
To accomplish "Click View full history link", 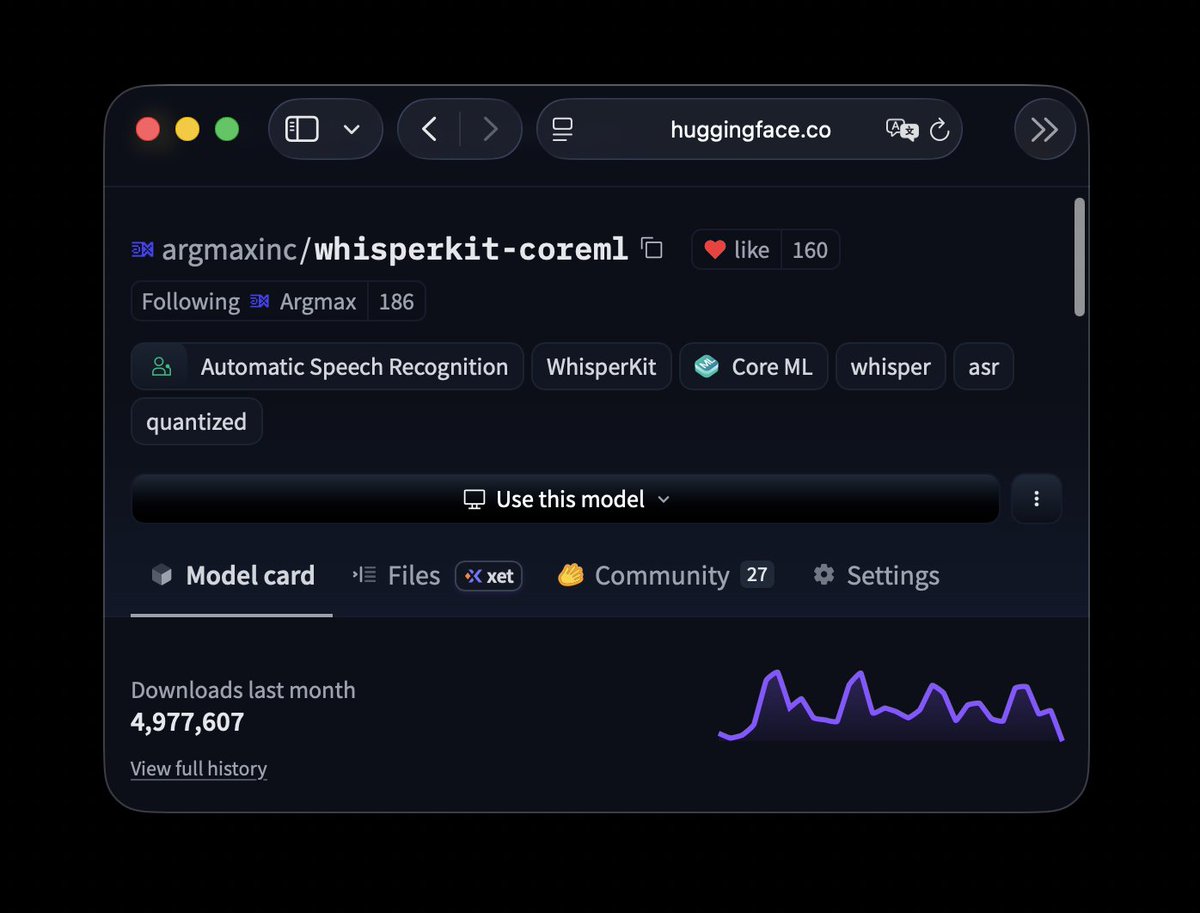I will pyautogui.click(x=199, y=768).
